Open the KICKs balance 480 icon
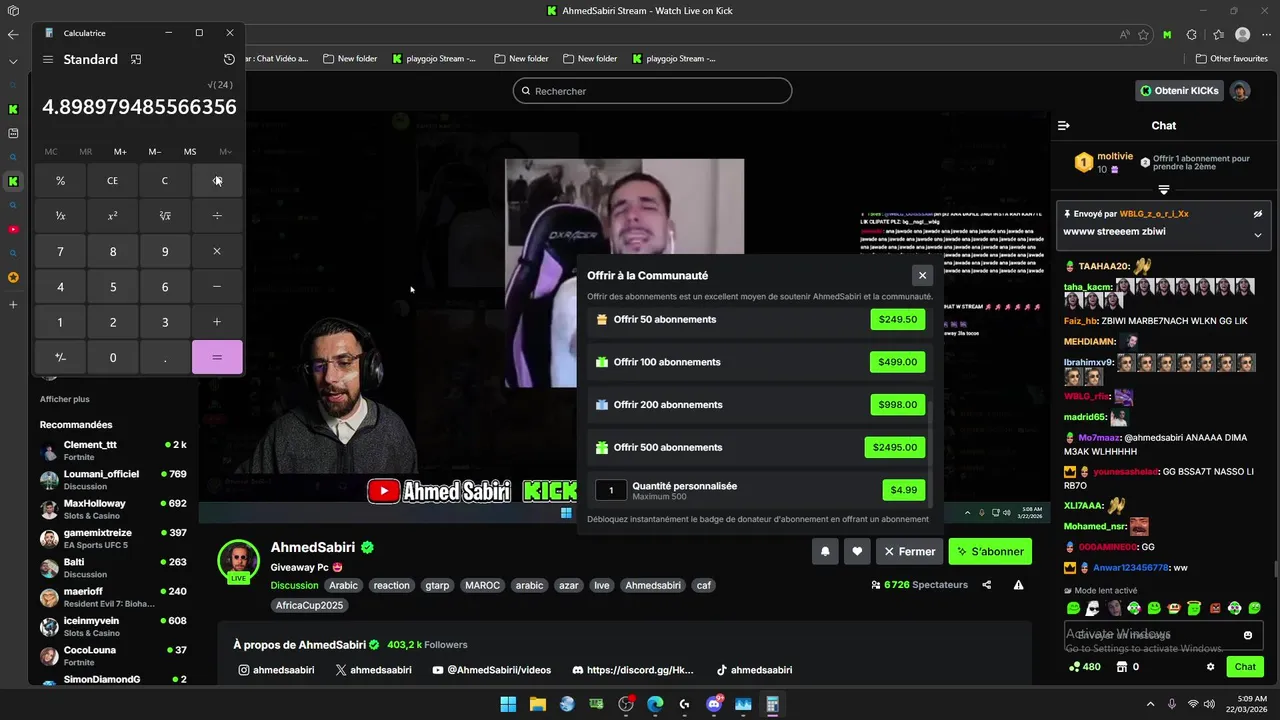Viewport: 1280px width, 720px height. pos(1085,667)
